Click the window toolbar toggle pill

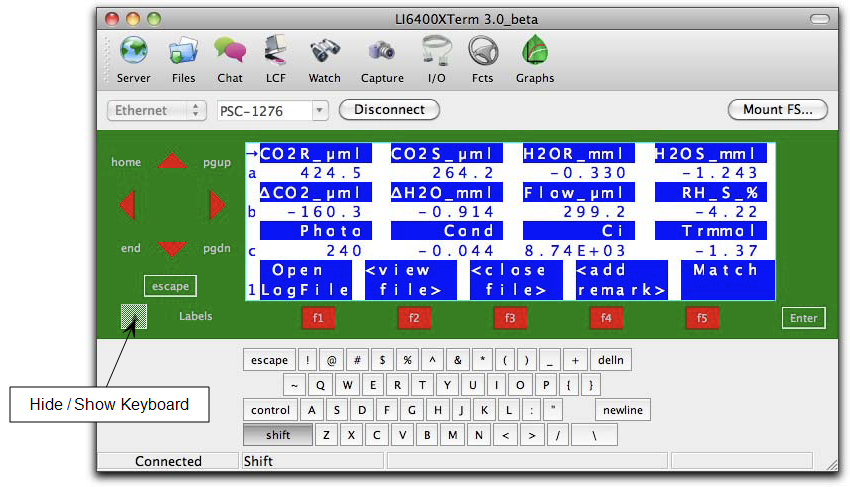(x=820, y=19)
